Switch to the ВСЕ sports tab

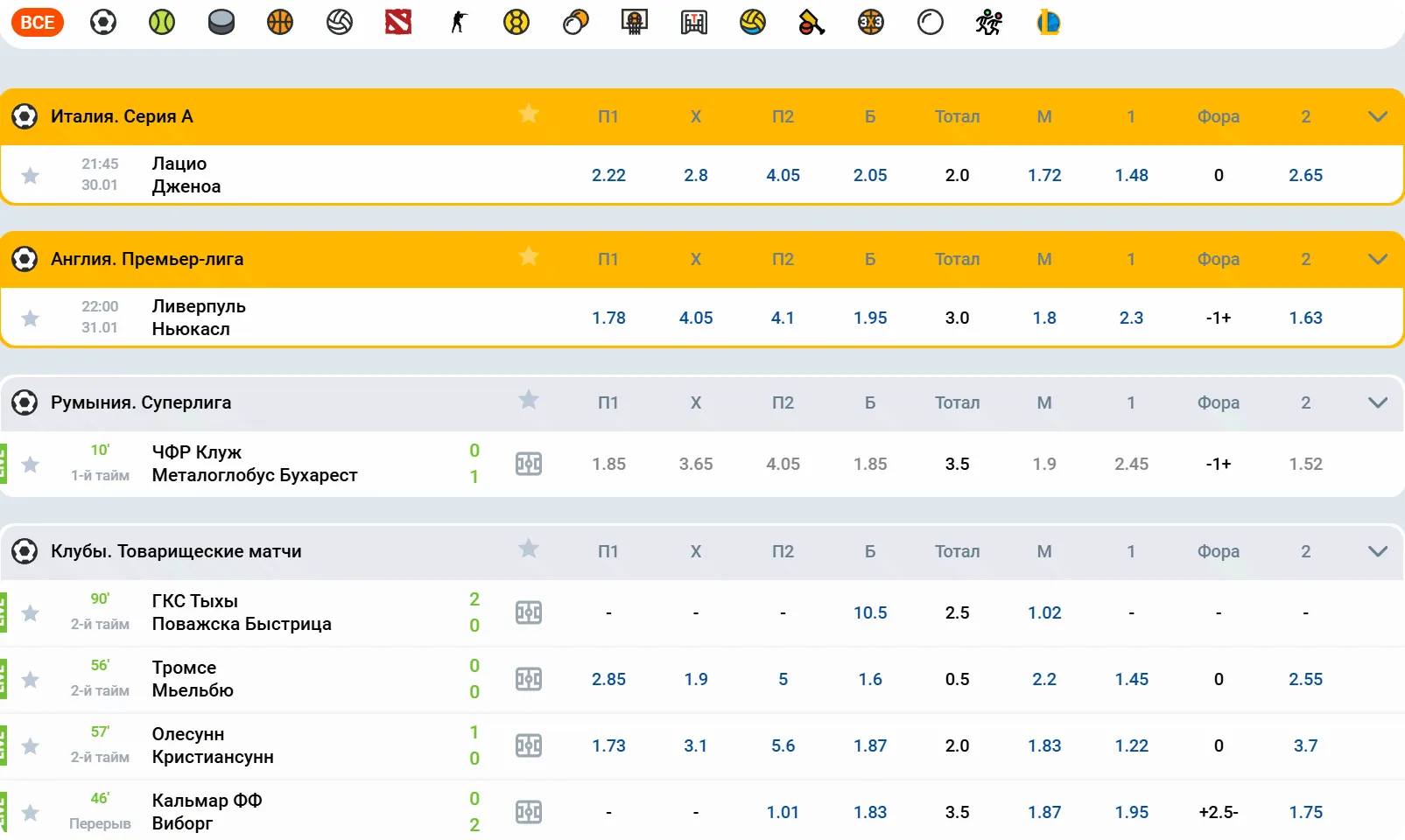click(x=38, y=22)
